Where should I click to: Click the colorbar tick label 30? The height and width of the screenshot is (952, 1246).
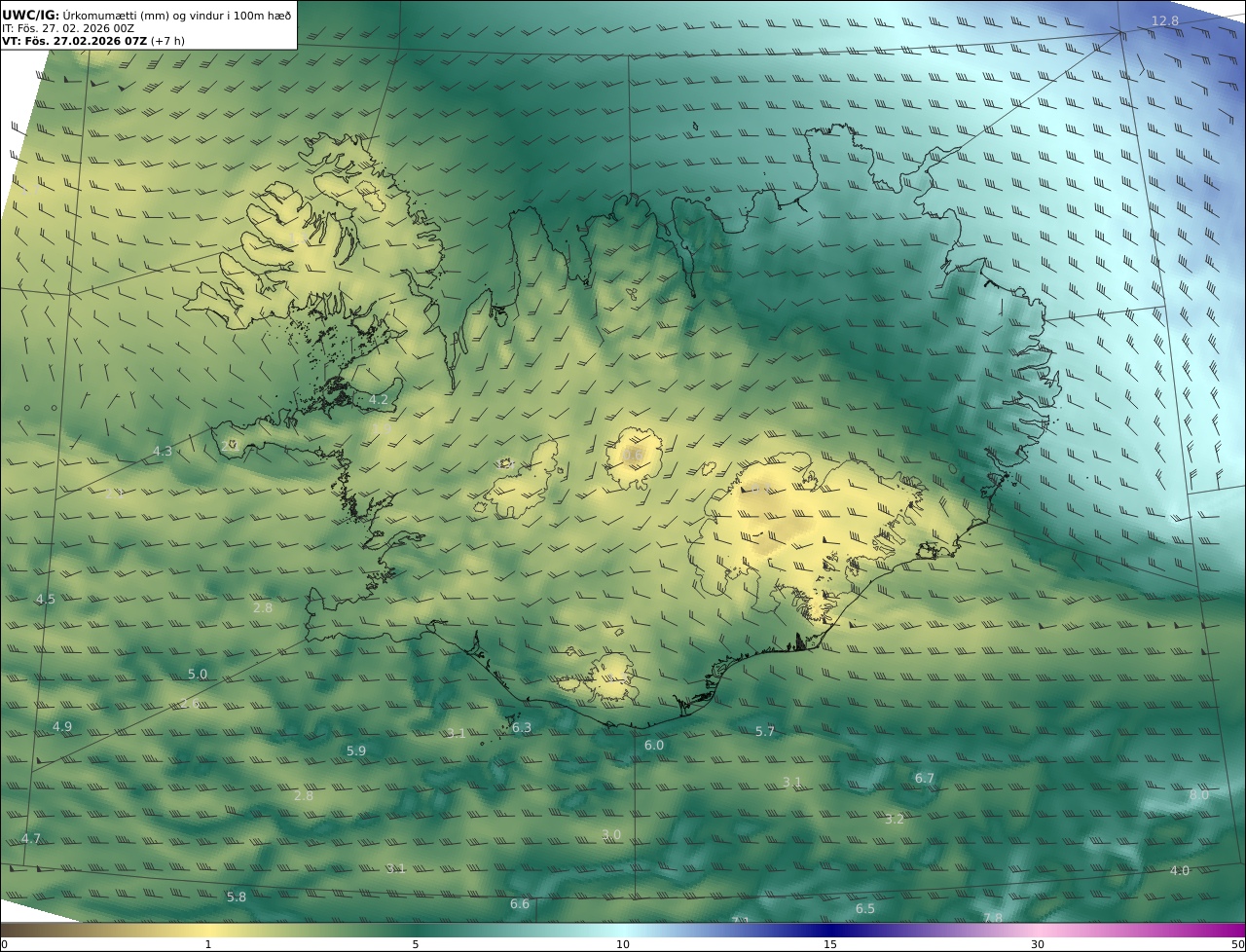(1038, 944)
